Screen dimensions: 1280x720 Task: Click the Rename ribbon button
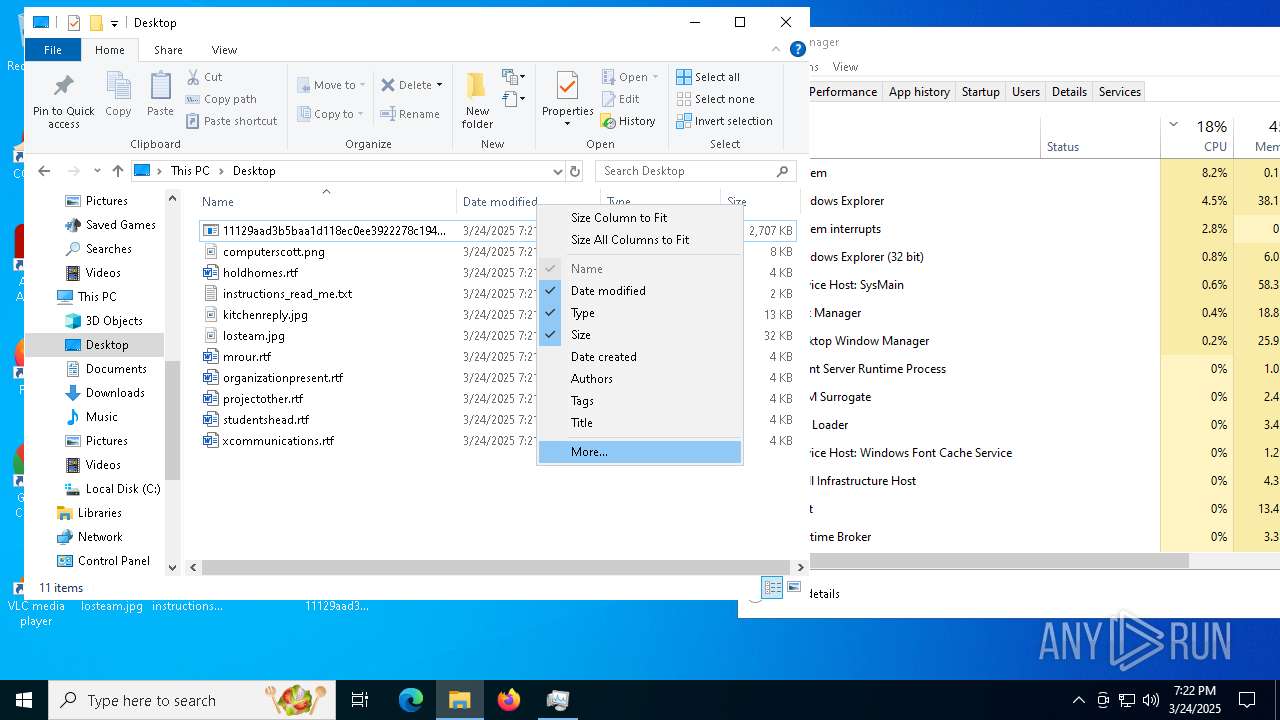[x=410, y=114]
